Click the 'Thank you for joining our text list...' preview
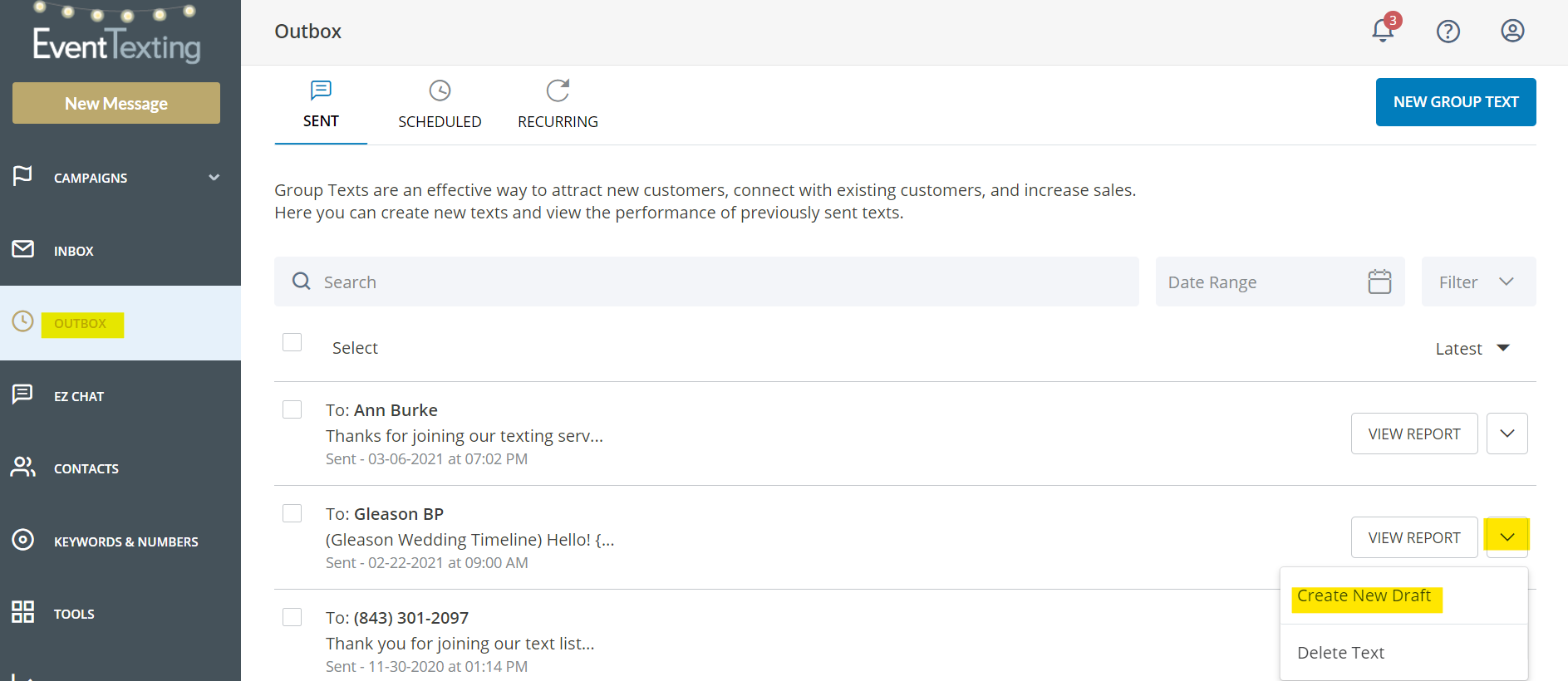Screen dimensions: 1568x681 pyautogui.click(x=460, y=644)
